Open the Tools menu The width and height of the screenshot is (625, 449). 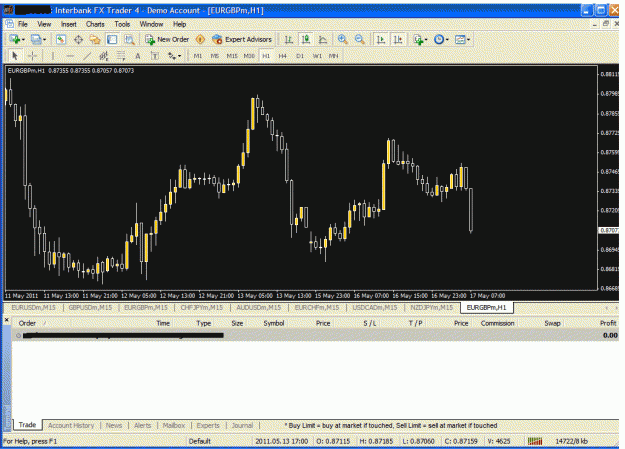pos(122,24)
